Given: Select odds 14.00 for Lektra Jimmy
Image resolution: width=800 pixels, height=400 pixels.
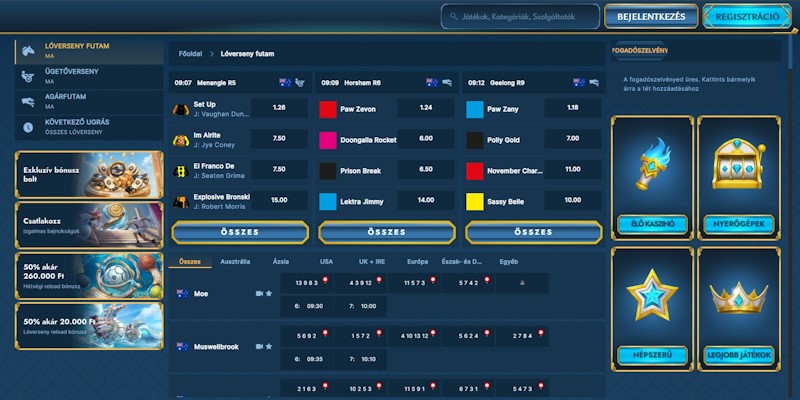Looking at the screenshot, I should (426, 201).
